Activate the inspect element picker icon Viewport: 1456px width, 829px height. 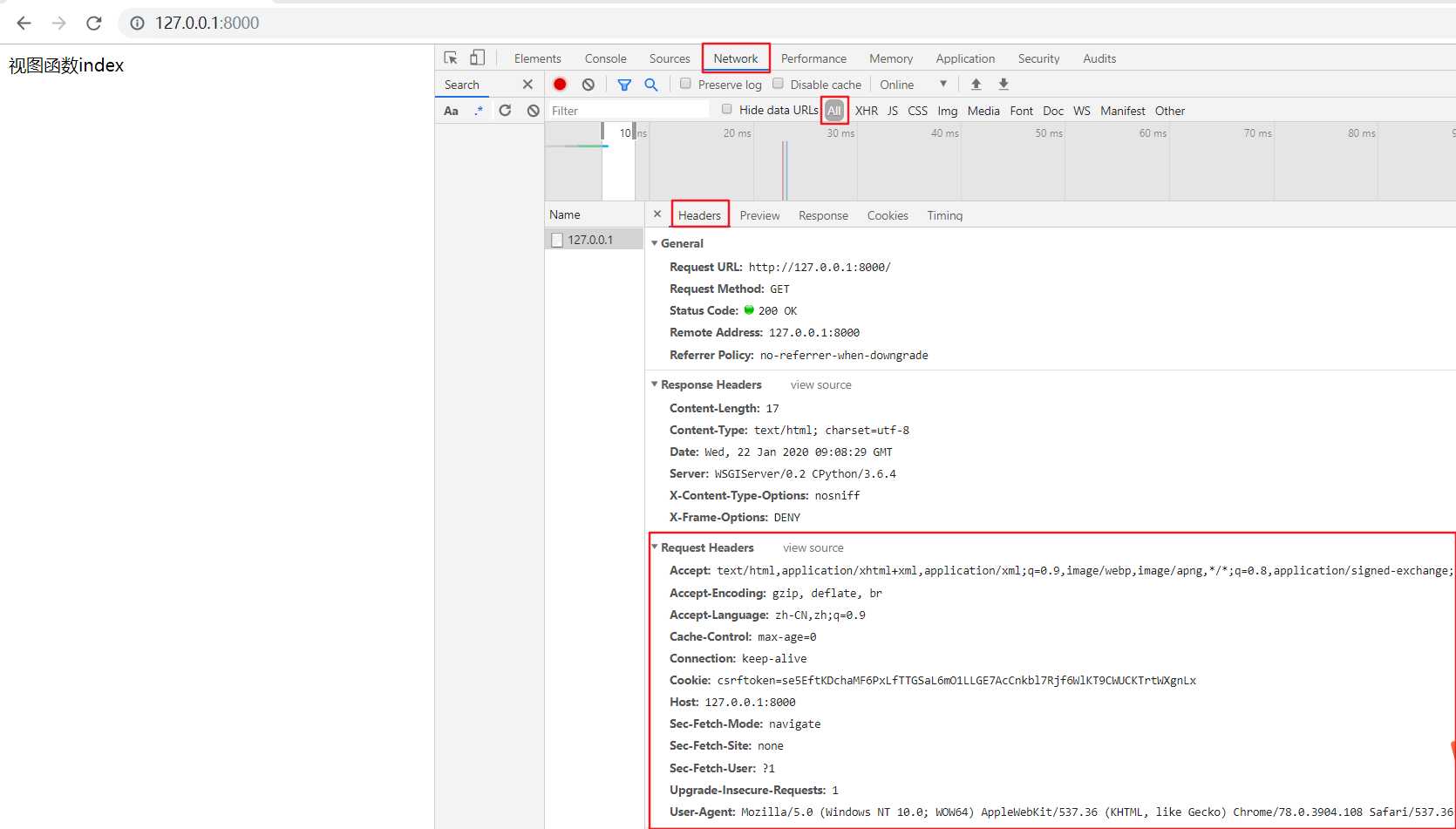coord(451,58)
